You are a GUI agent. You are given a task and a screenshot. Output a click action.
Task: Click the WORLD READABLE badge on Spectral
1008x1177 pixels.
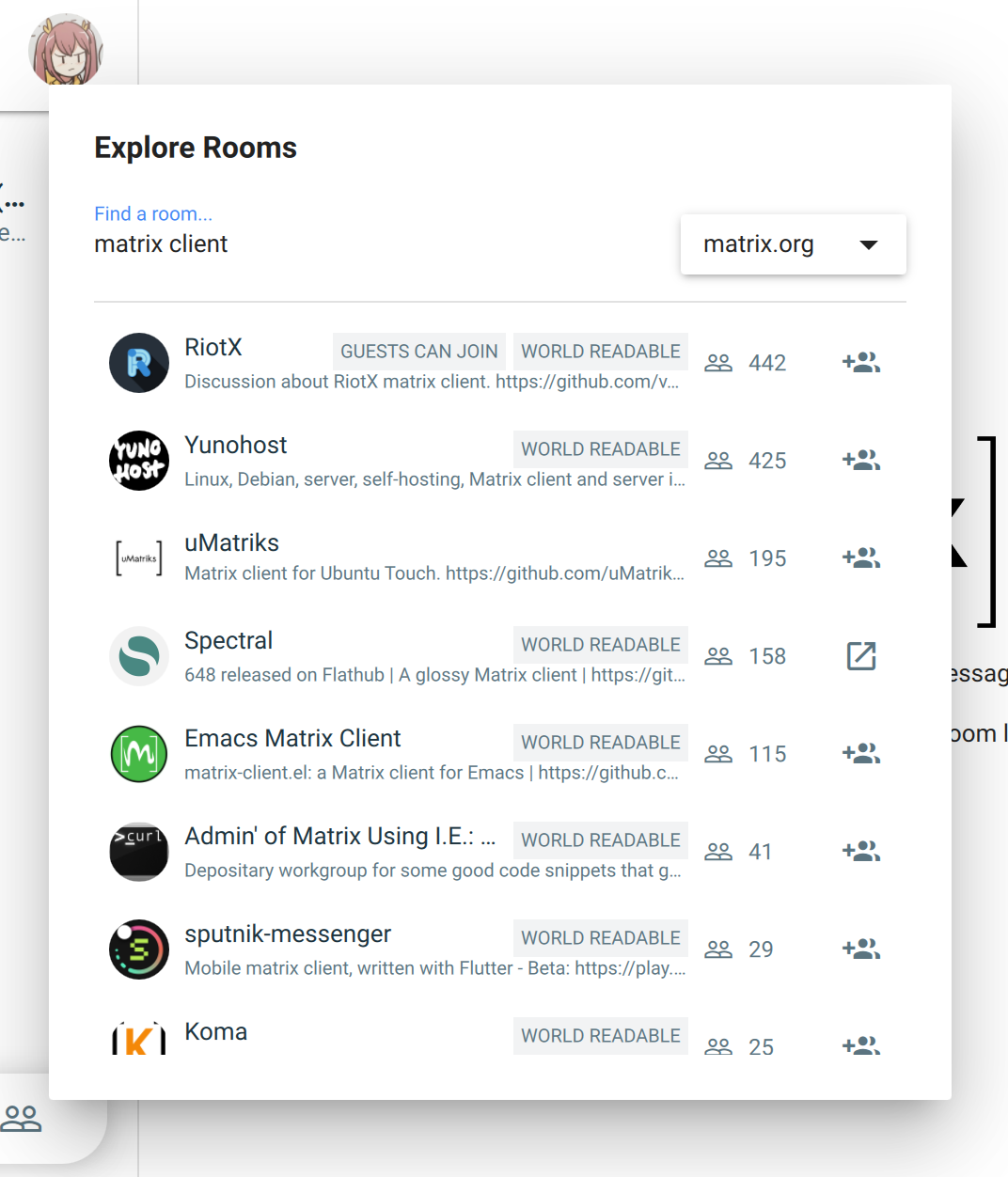[600, 644]
